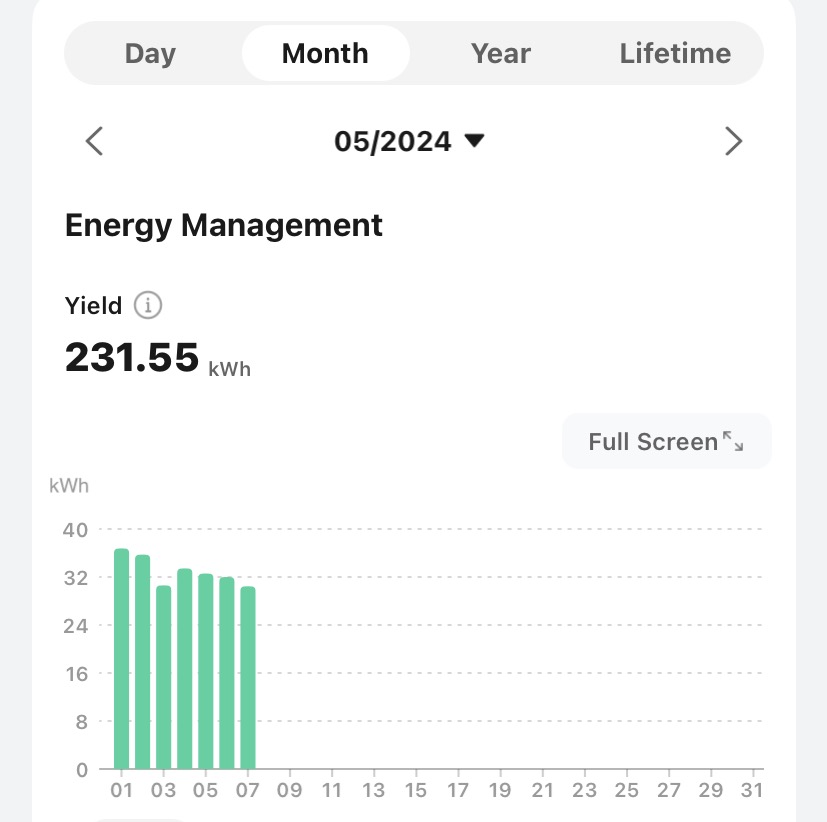Select the day 03 yield bar
The width and height of the screenshot is (827, 822).
click(163, 678)
